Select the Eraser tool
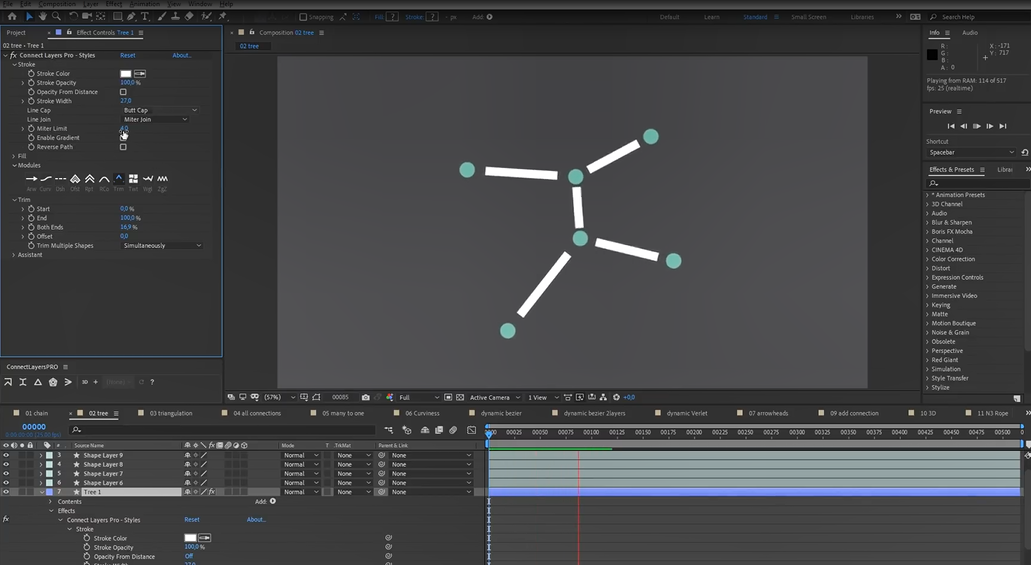This screenshot has width=1031, height=565. (x=189, y=16)
